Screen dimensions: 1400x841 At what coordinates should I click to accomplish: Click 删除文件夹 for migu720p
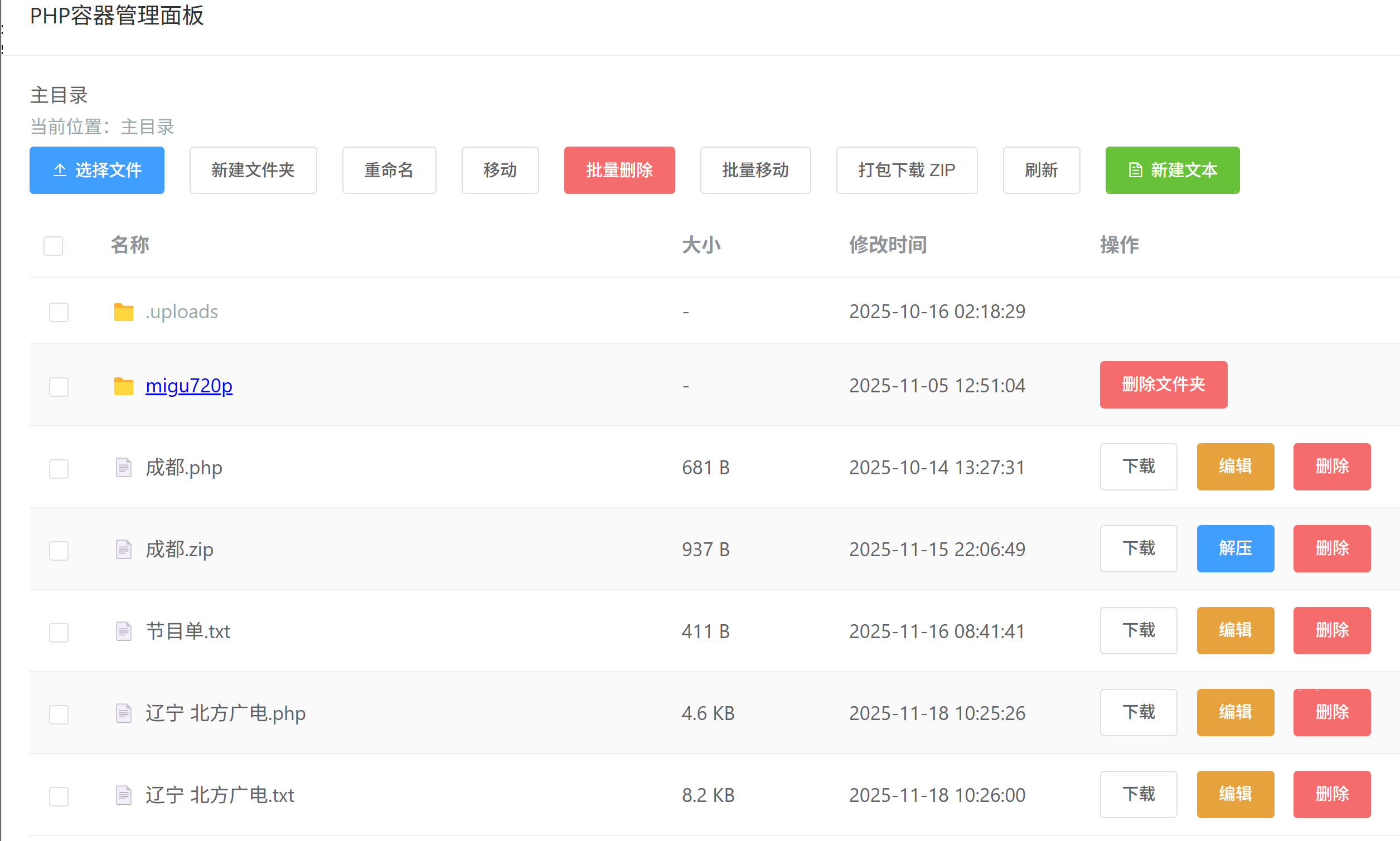click(x=1162, y=385)
